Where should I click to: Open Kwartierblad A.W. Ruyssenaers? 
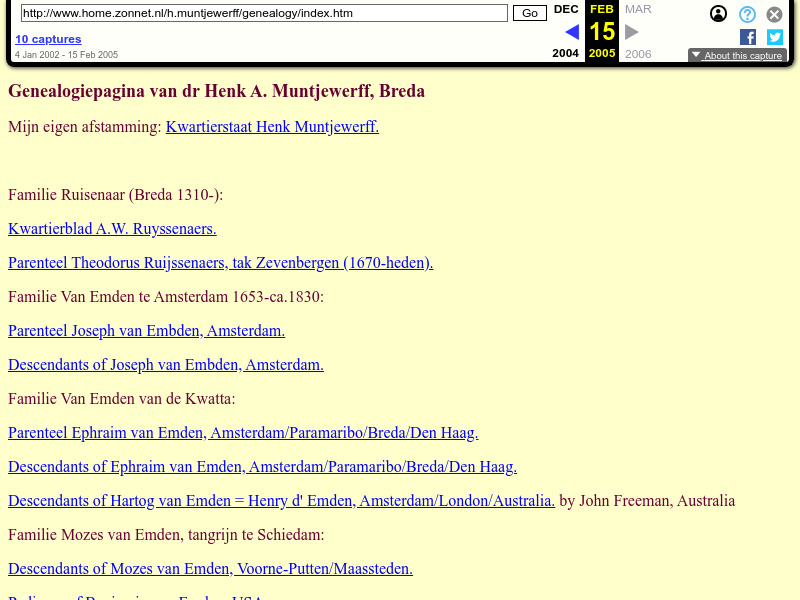(x=112, y=229)
